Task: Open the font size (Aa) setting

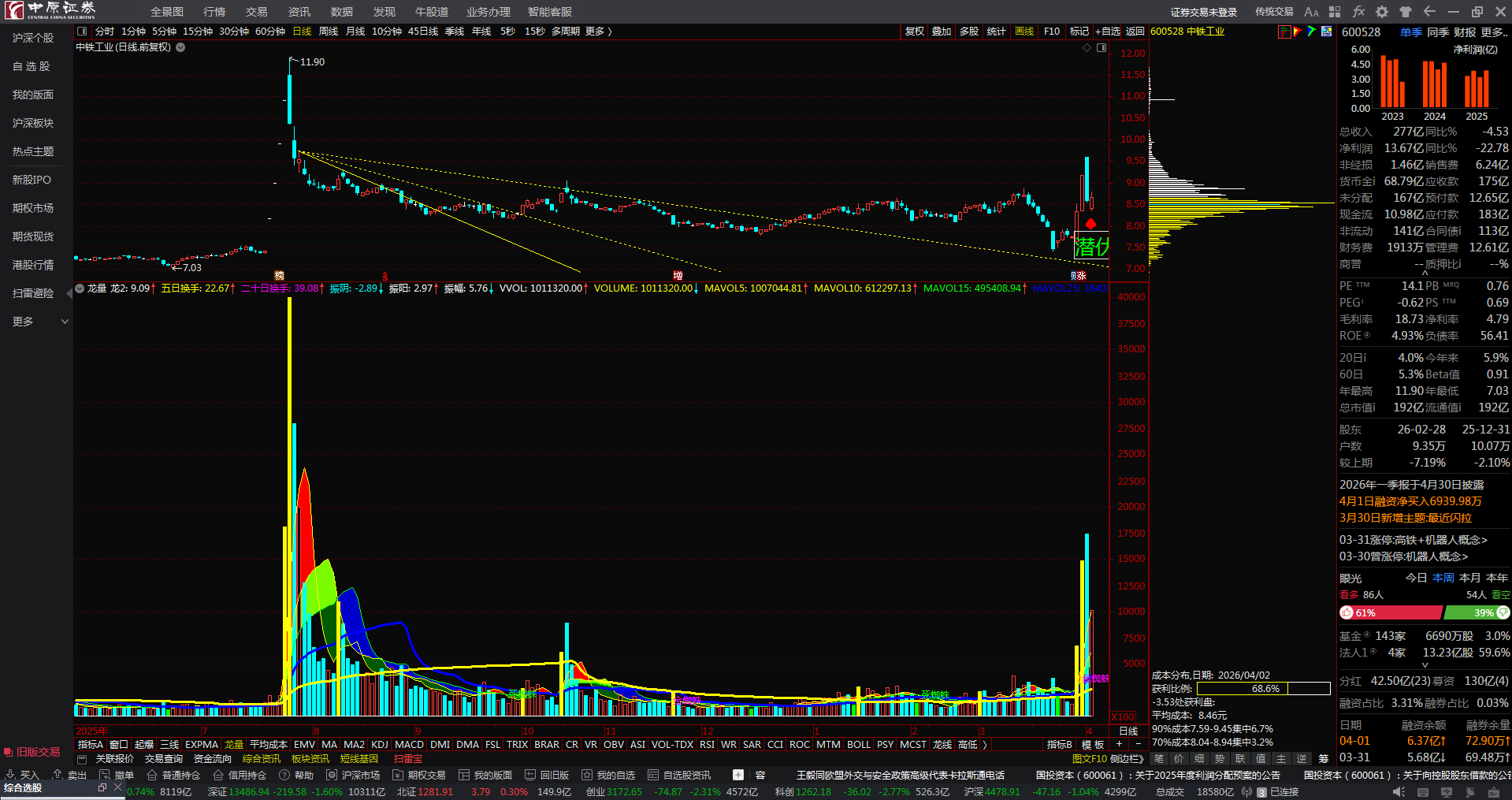Action: 1311,12
